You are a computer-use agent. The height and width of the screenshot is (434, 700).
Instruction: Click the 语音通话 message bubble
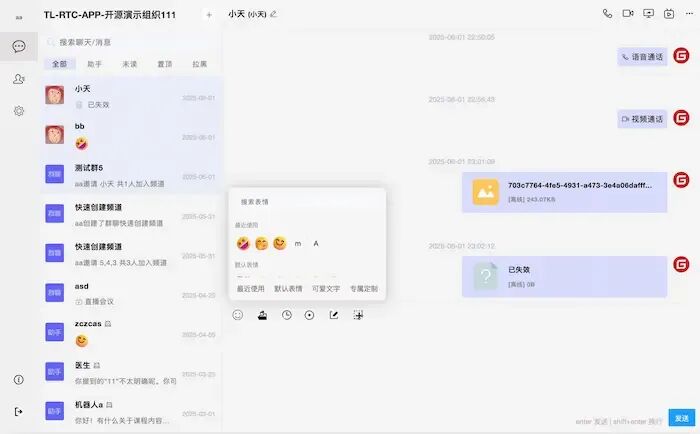click(x=642, y=57)
